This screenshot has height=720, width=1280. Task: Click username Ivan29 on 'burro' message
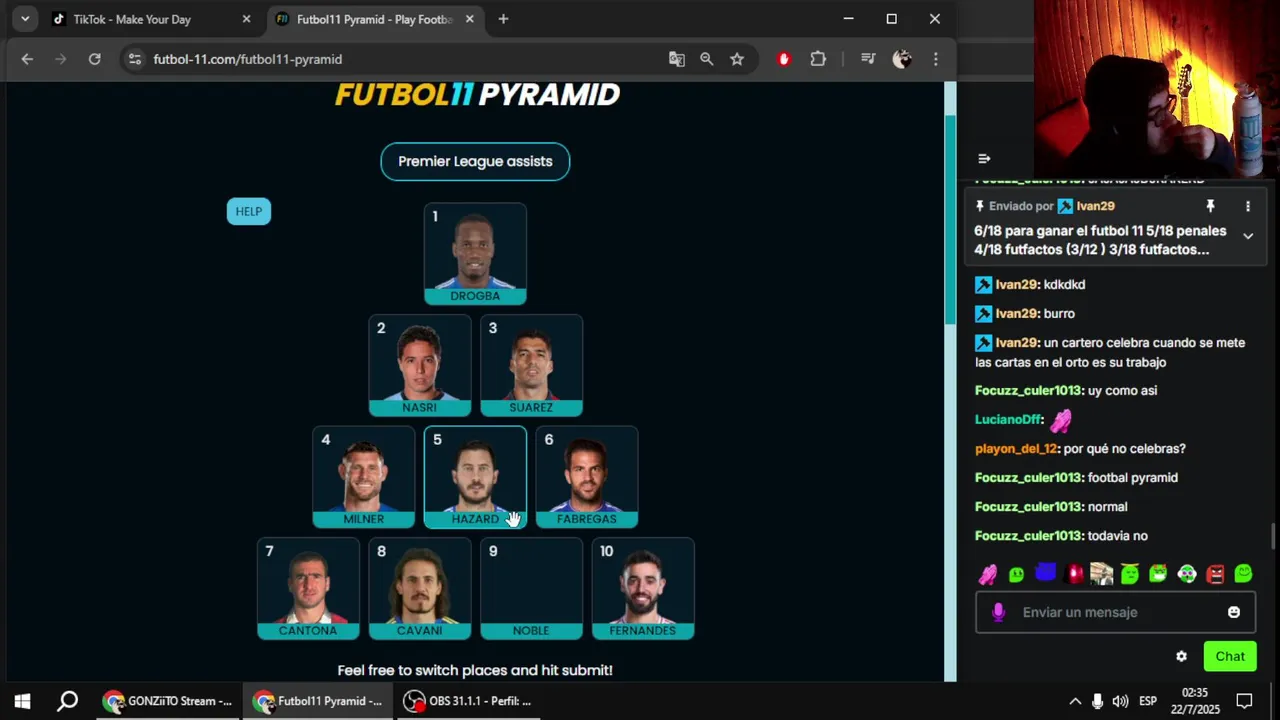point(1017,314)
